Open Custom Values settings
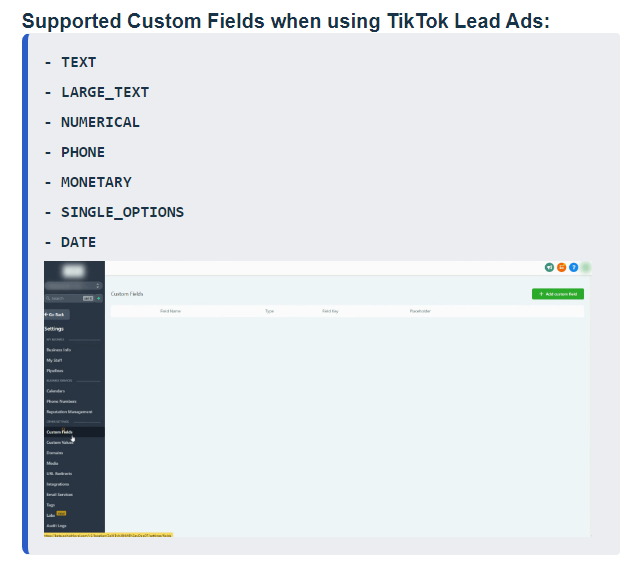This screenshot has width=630, height=561. tap(60, 442)
